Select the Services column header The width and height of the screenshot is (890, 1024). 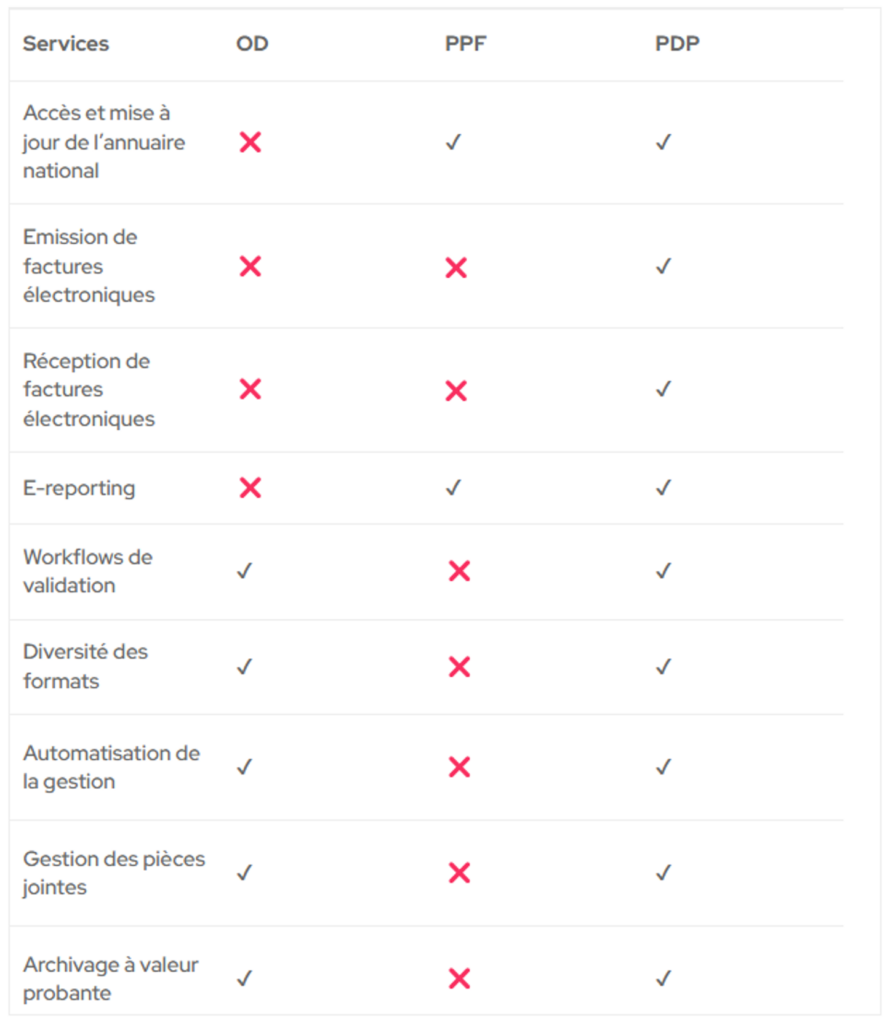click(x=66, y=44)
